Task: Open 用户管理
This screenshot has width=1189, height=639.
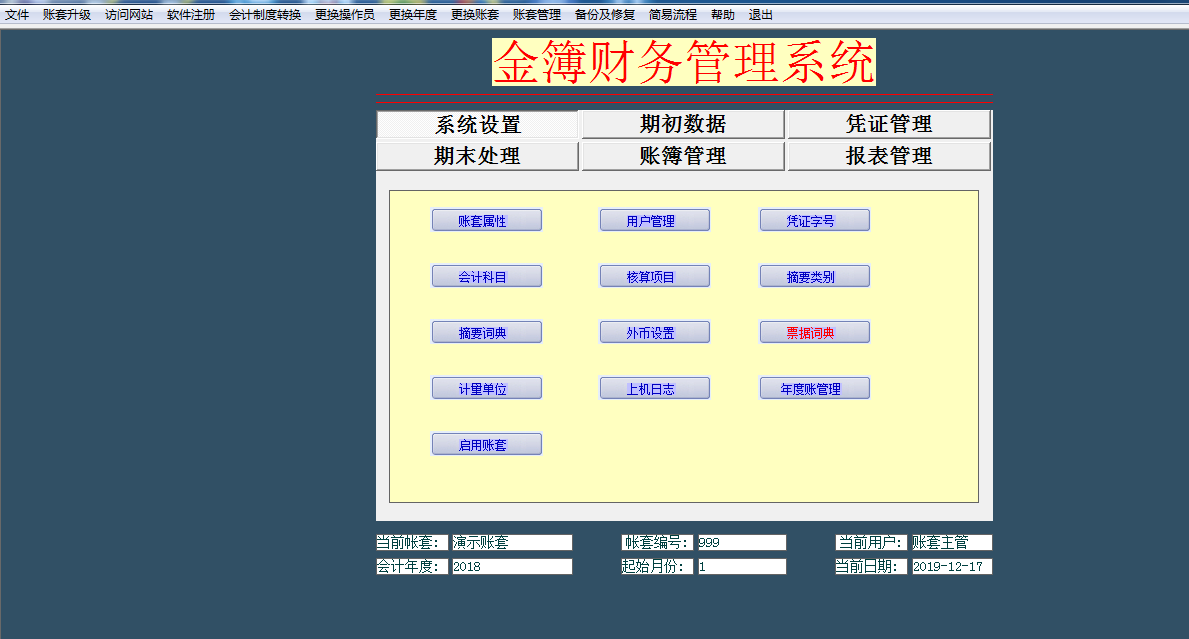Action: click(x=655, y=221)
